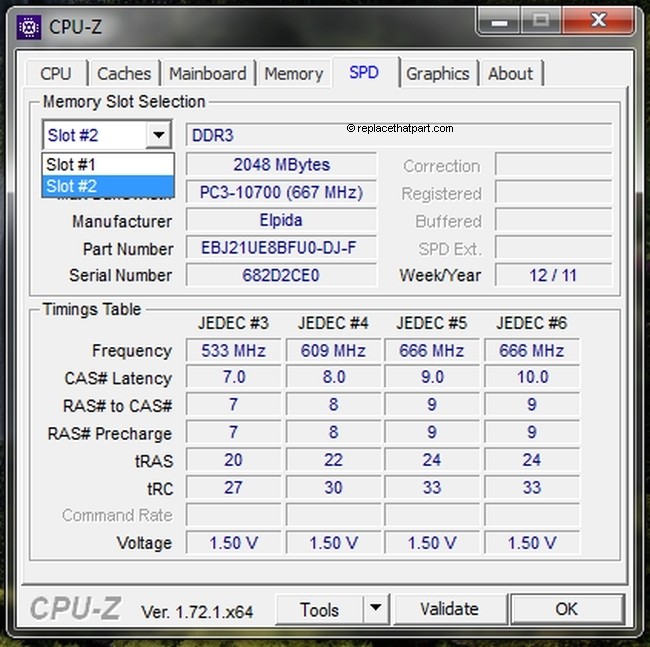
Task: Click the Elpida manufacturer value
Action: pos(281,220)
